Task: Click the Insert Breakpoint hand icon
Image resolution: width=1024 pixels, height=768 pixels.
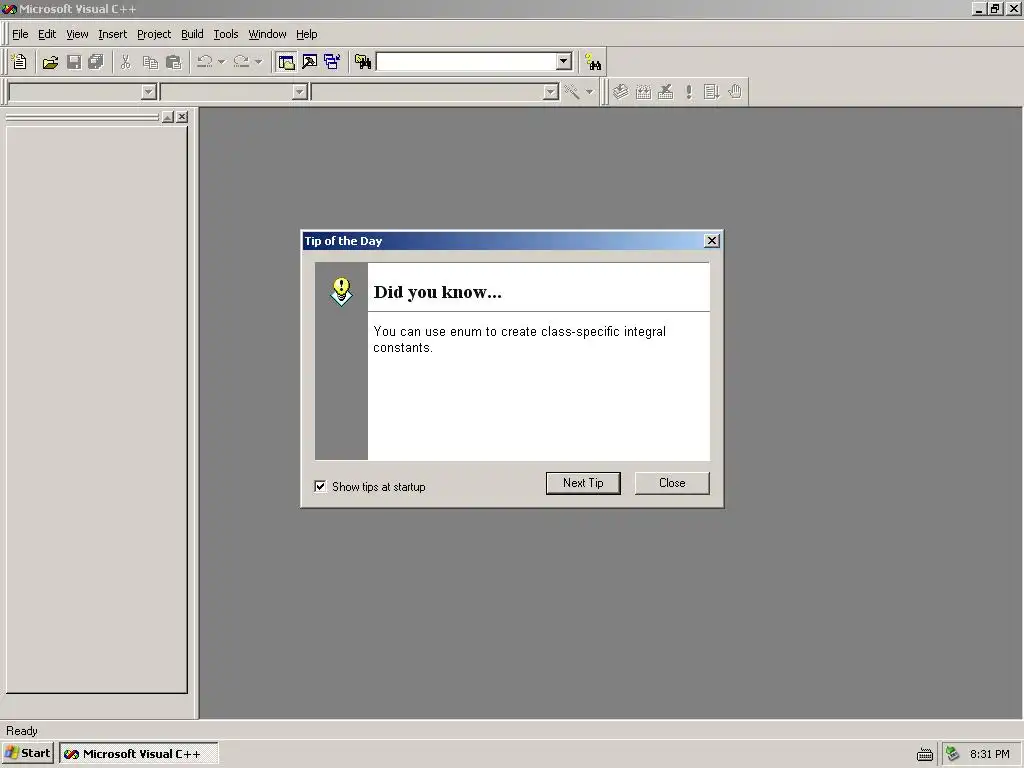Action: click(735, 92)
